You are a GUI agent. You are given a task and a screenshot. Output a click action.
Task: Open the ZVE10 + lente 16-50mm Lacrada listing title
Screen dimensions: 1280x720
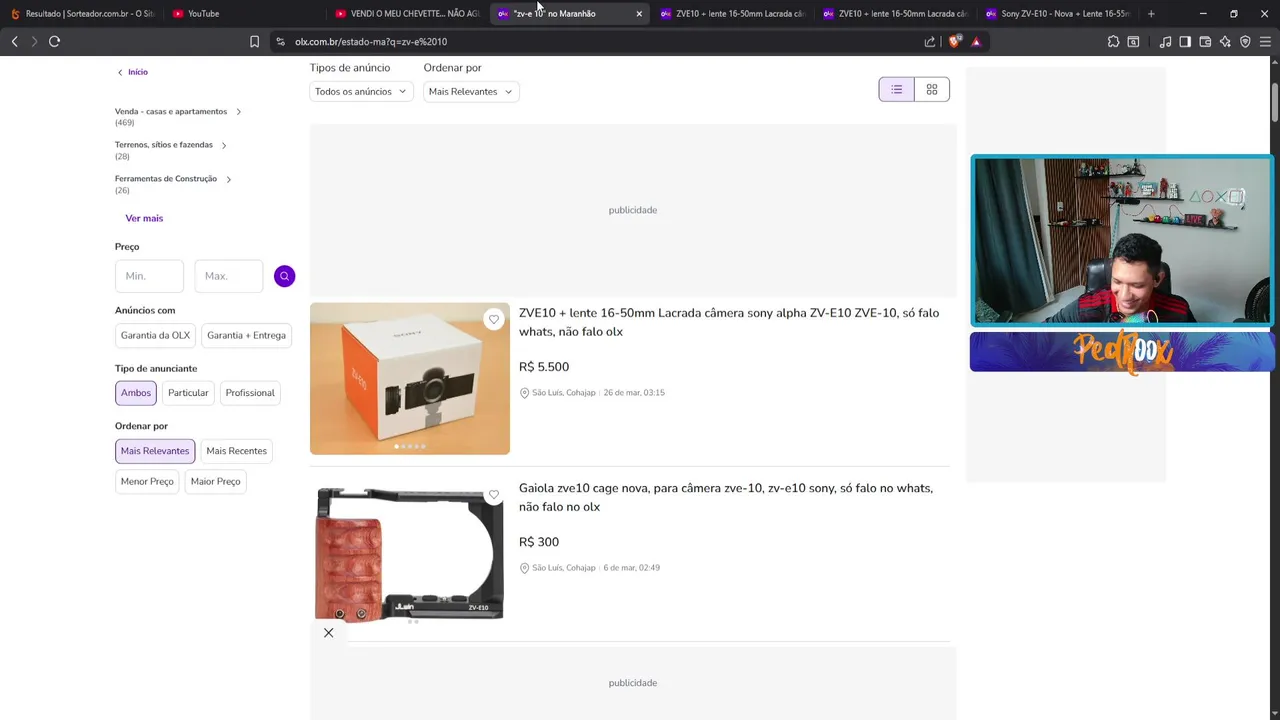click(x=729, y=322)
